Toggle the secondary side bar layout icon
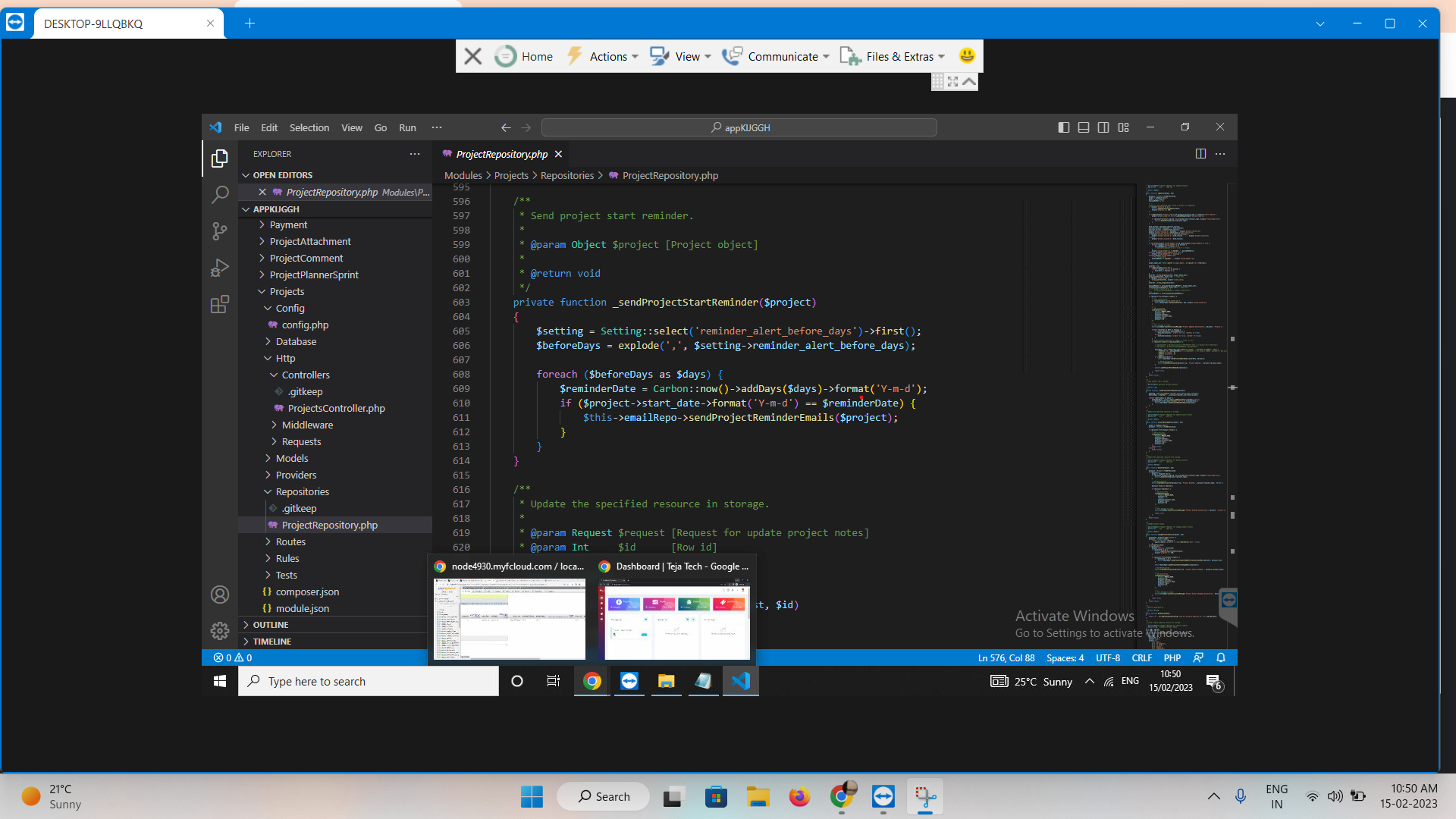The width and height of the screenshot is (1456, 819). 1103,127
